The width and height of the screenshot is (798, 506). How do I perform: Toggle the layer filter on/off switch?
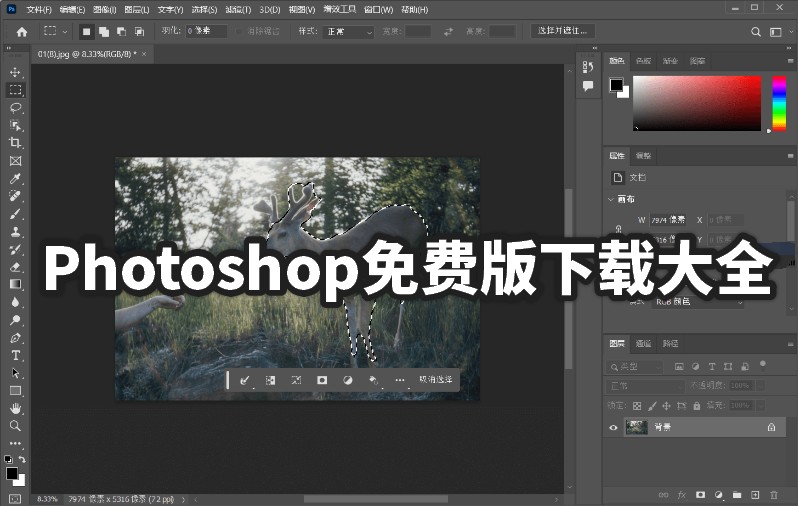pos(762,364)
